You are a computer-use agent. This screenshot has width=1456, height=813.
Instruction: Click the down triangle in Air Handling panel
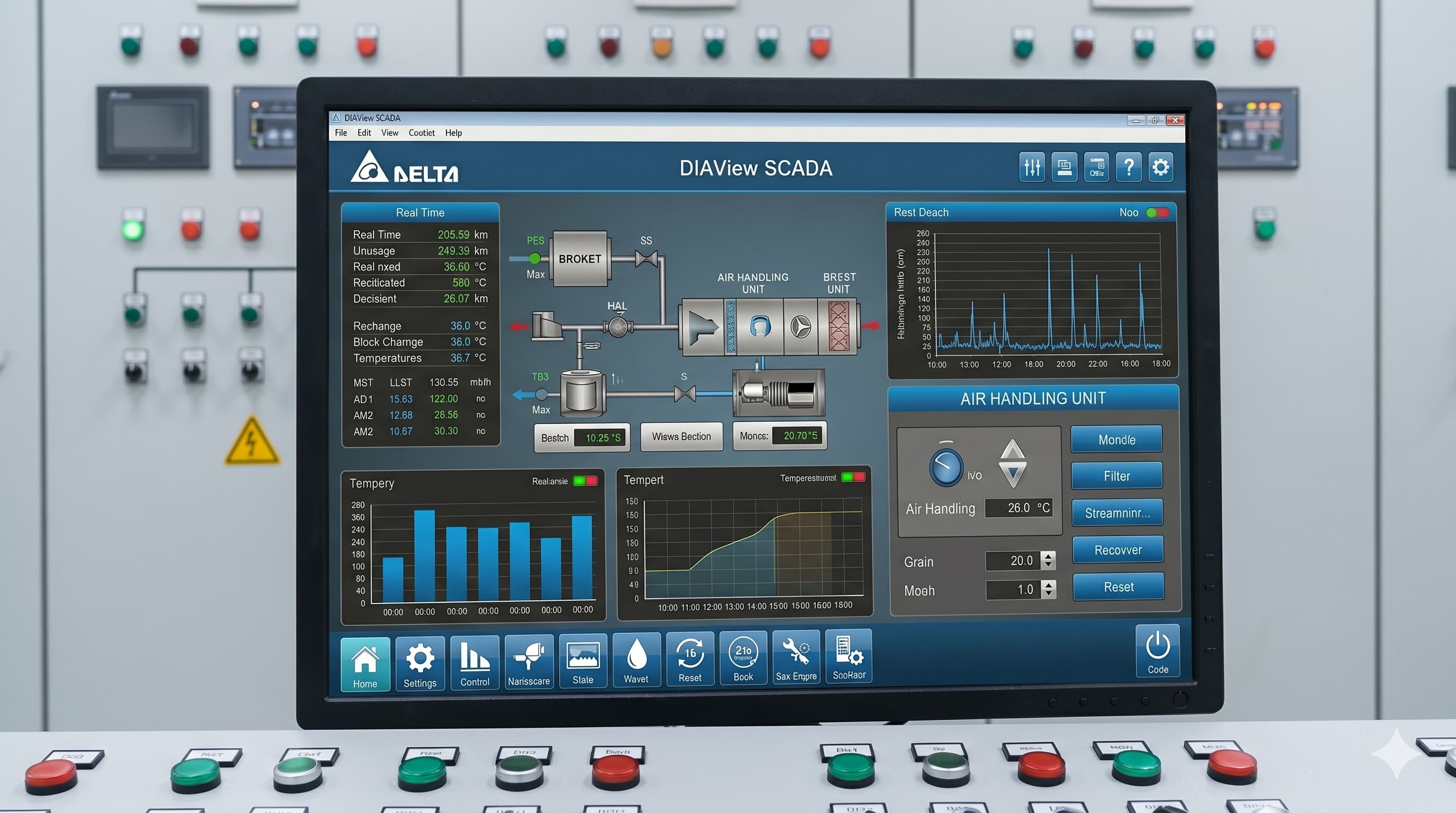pyautogui.click(x=1013, y=475)
